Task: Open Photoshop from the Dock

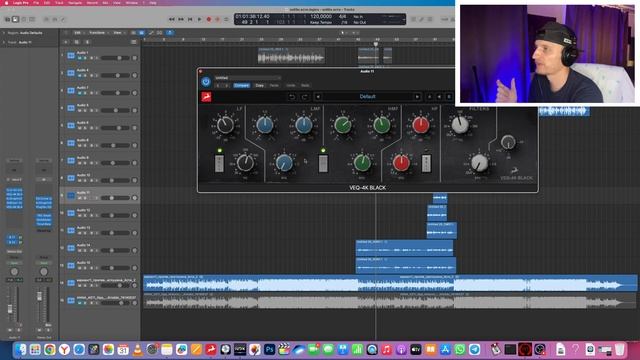Action: pyautogui.click(x=269, y=349)
